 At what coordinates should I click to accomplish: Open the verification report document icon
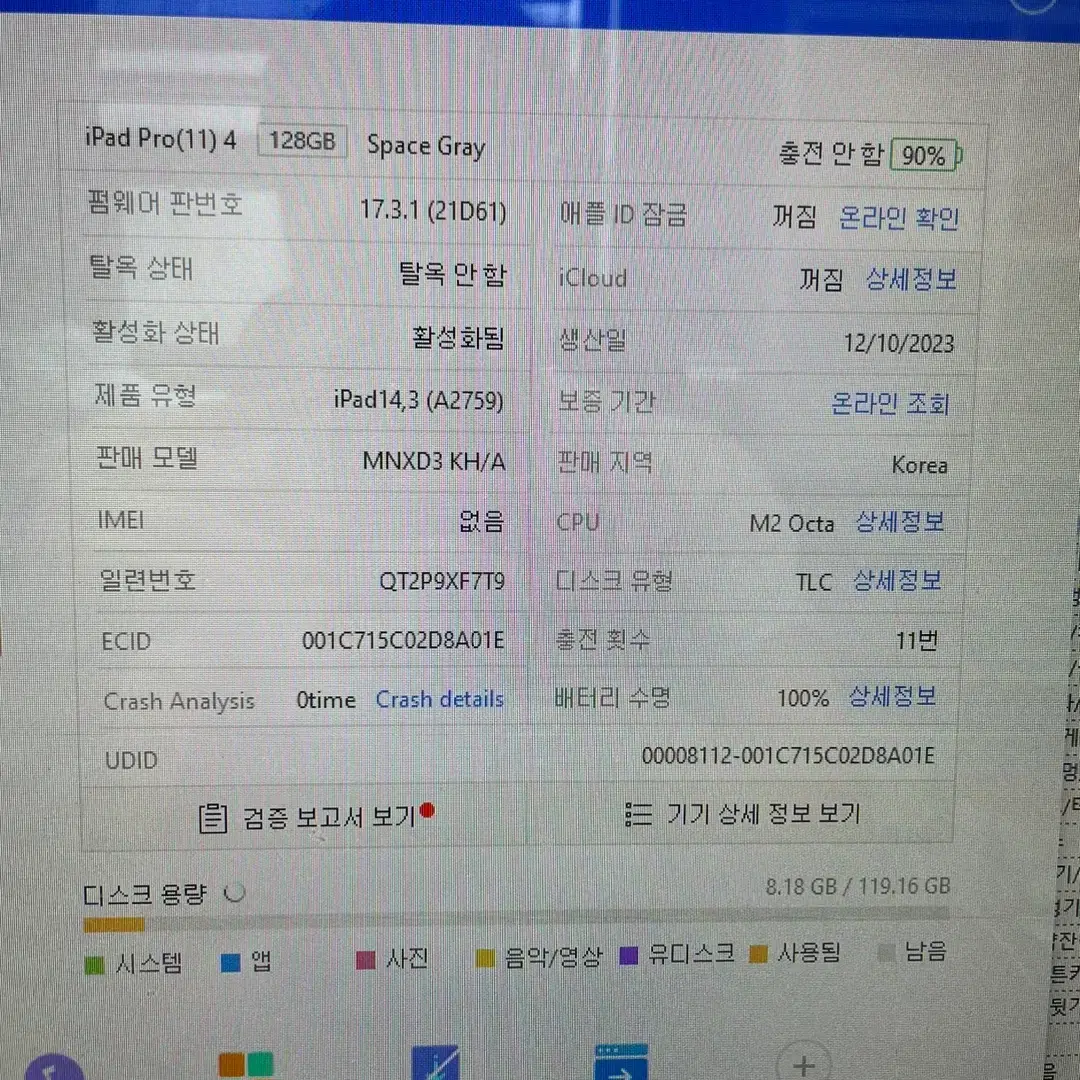[213, 818]
